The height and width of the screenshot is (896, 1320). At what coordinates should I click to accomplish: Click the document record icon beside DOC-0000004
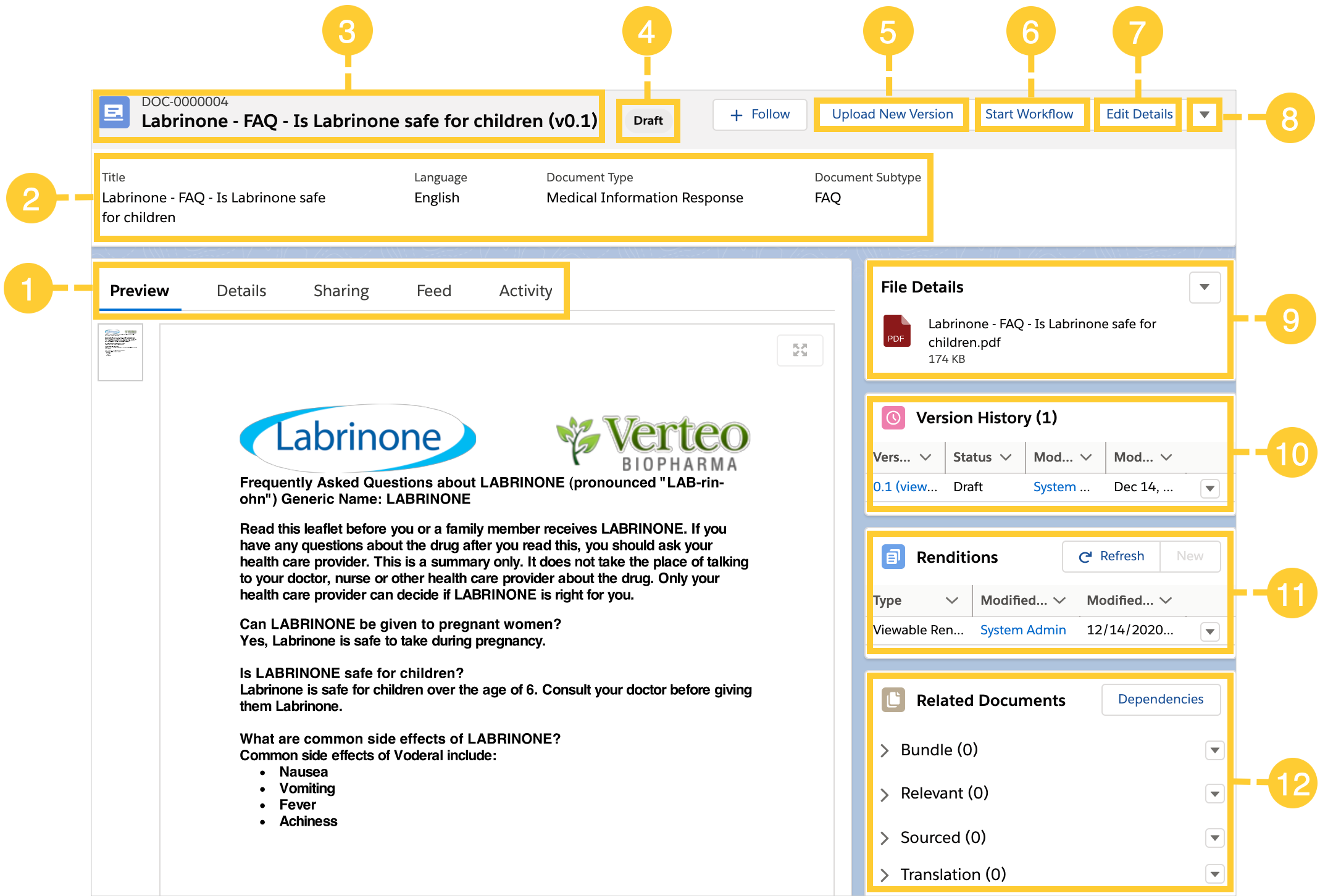pyautogui.click(x=114, y=114)
